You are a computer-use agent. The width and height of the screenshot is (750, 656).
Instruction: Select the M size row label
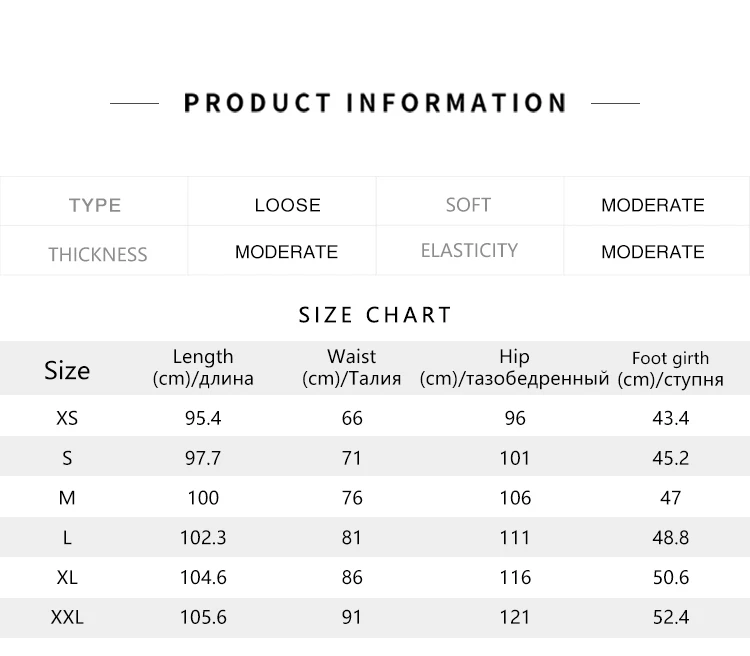pyautogui.click(x=67, y=498)
